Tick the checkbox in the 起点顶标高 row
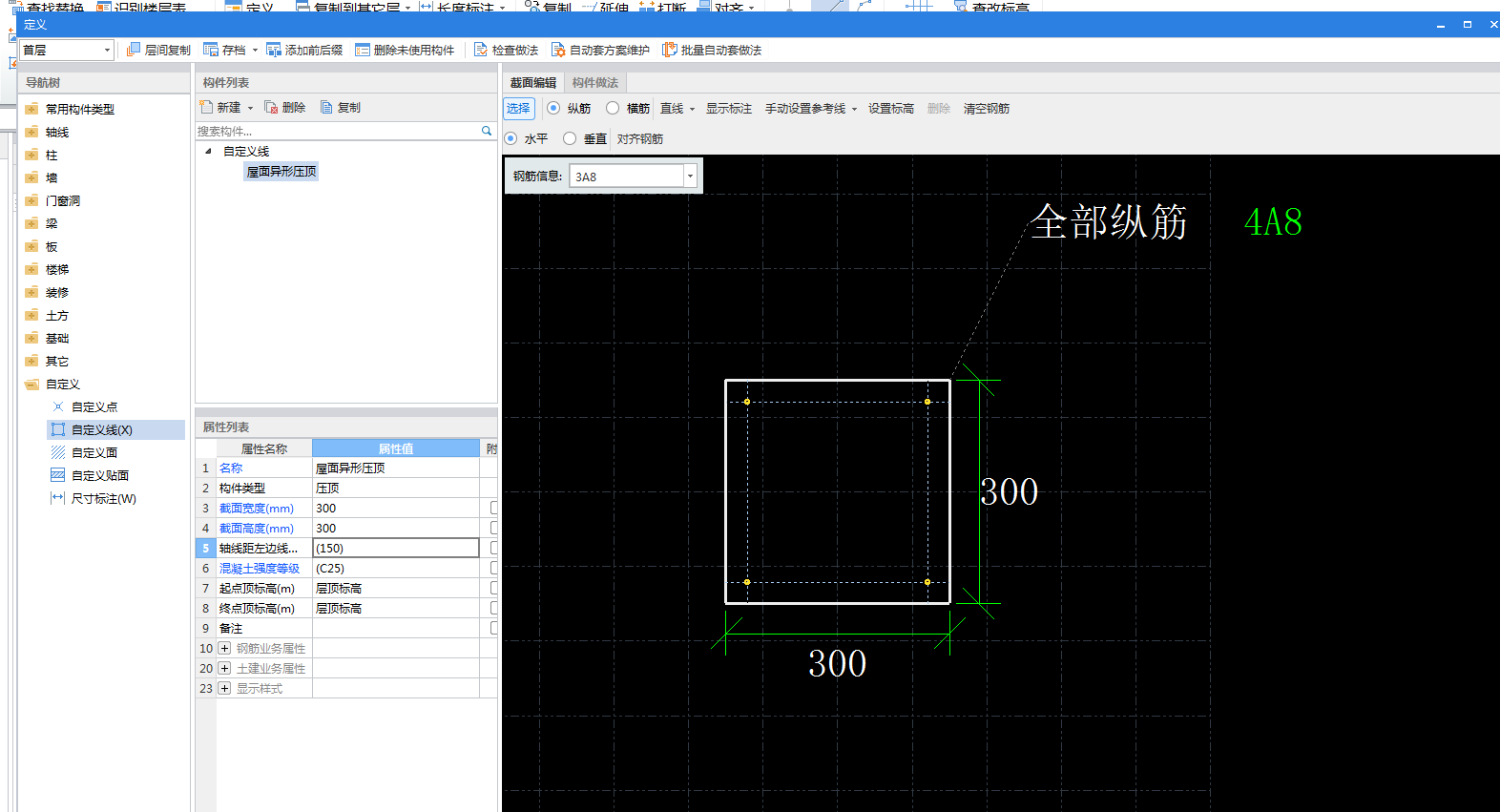Viewport: 1500px width, 812px height. (494, 588)
